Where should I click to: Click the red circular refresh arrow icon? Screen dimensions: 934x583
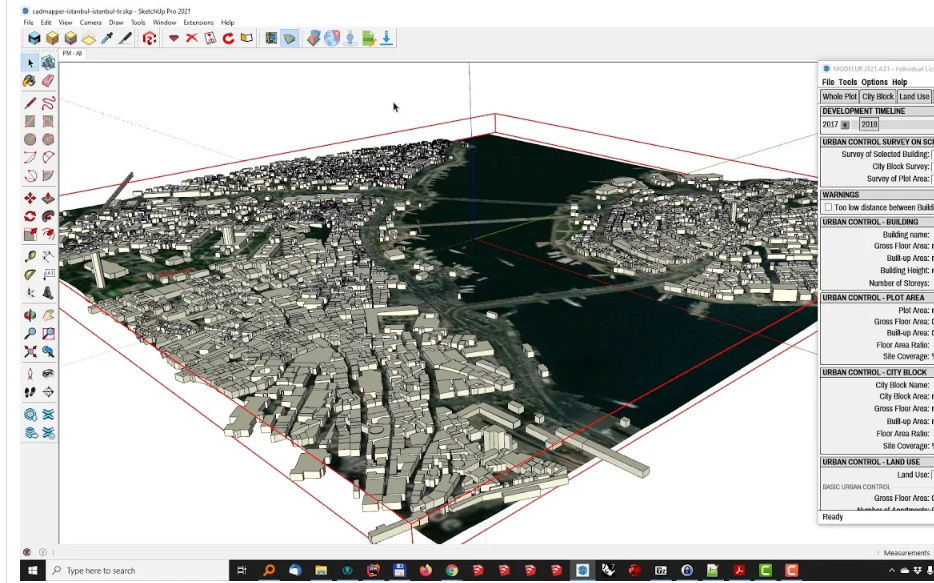tap(228, 38)
